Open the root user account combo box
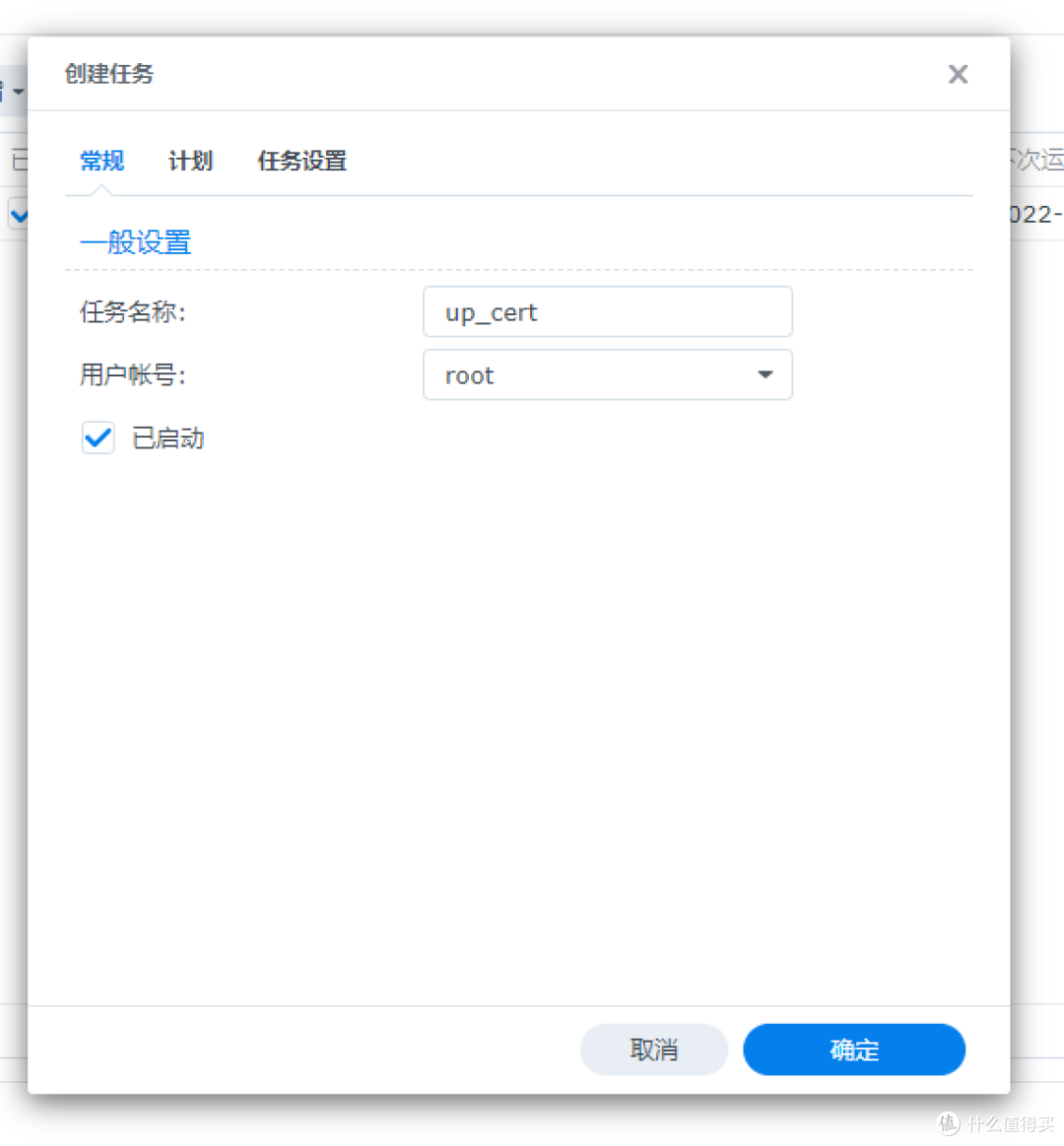Image resolution: width=1064 pixels, height=1146 pixels. [x=591, y=375]
